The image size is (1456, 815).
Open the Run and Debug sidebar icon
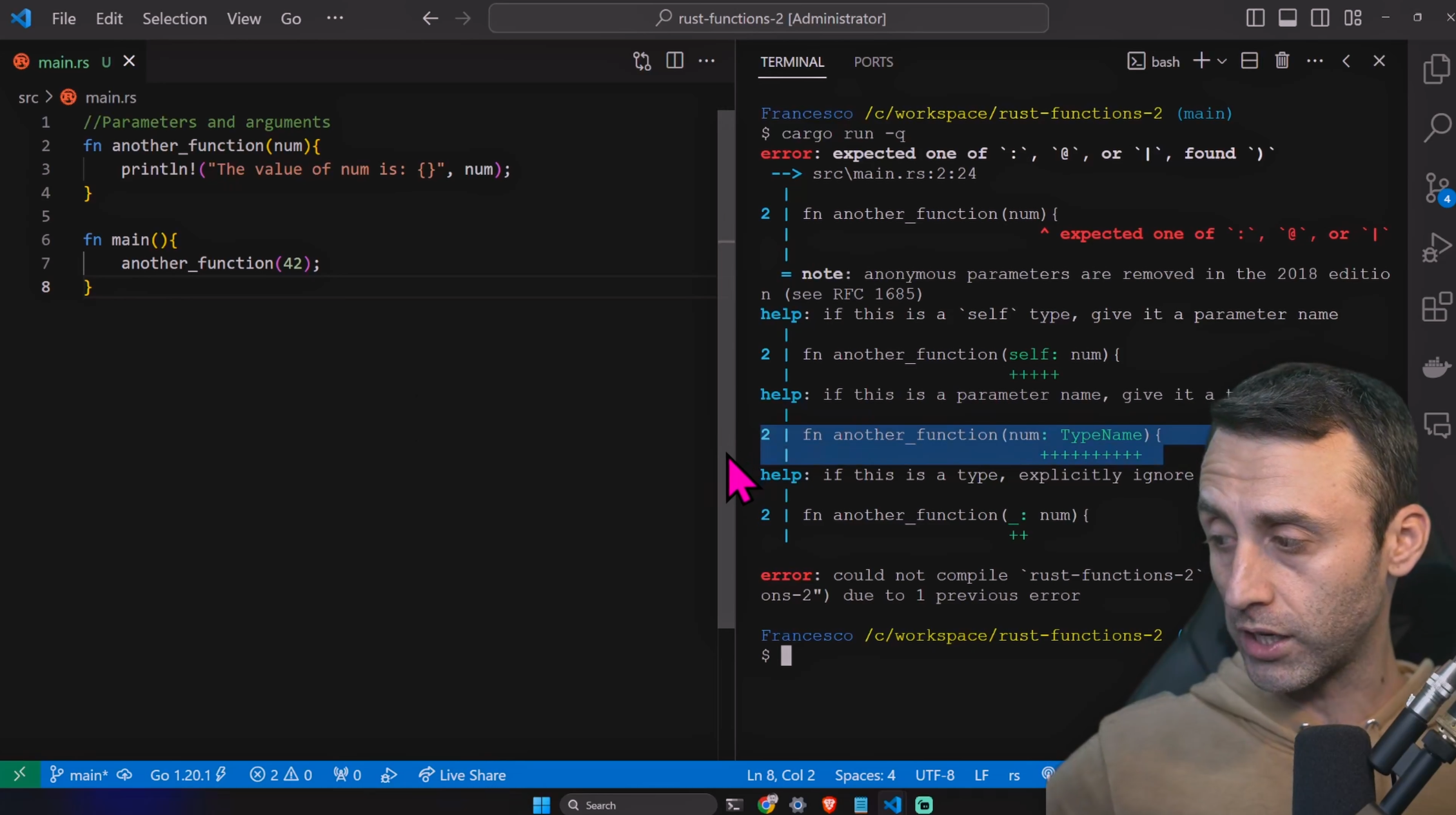tap(1437, 248)
